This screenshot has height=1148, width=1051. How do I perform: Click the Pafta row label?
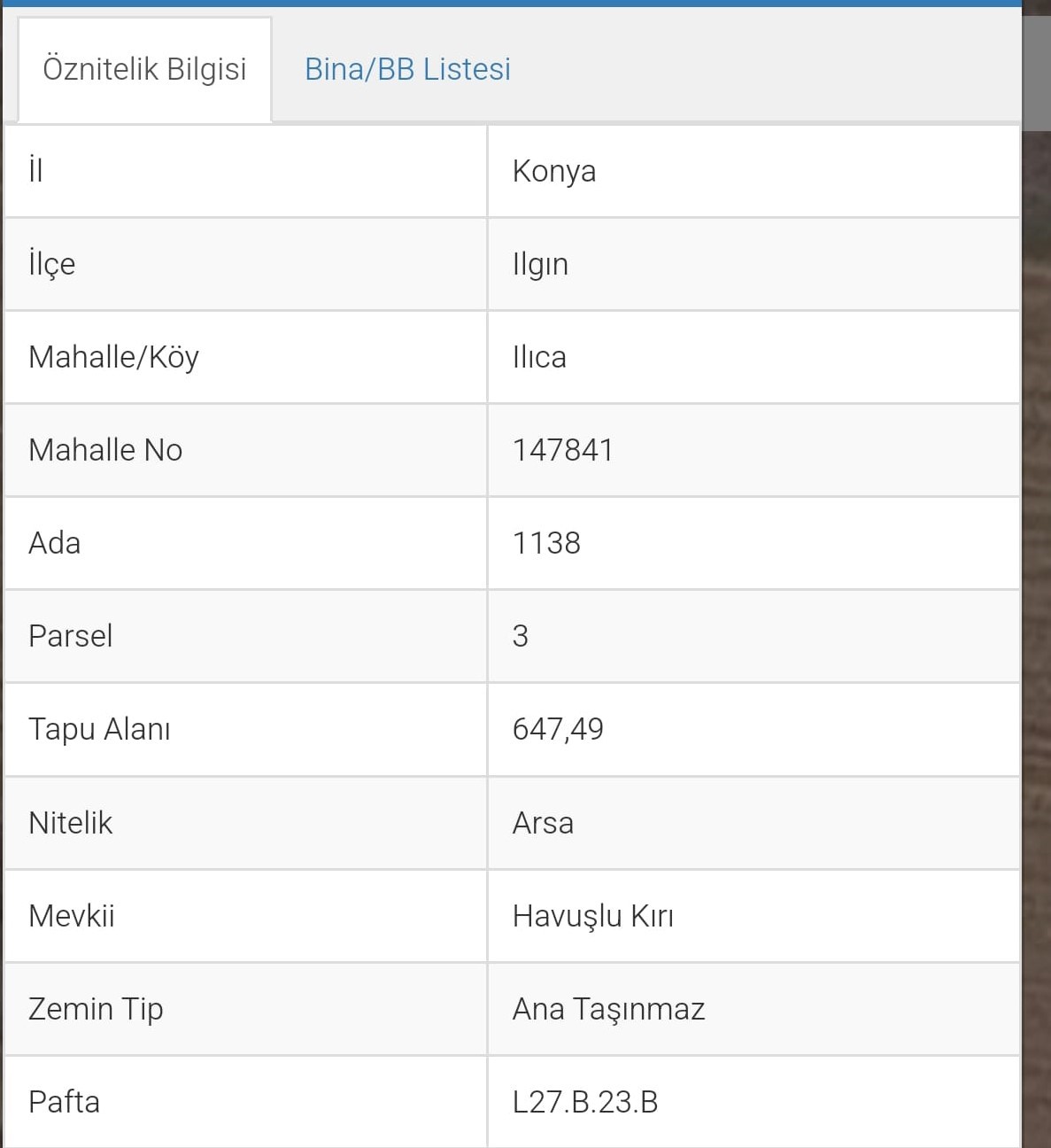pyautogui.click(x=64, y=1102)
